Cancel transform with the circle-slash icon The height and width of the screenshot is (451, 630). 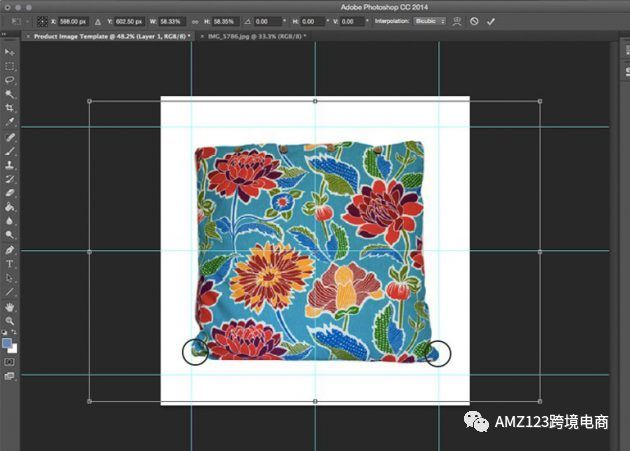(474, 20)
